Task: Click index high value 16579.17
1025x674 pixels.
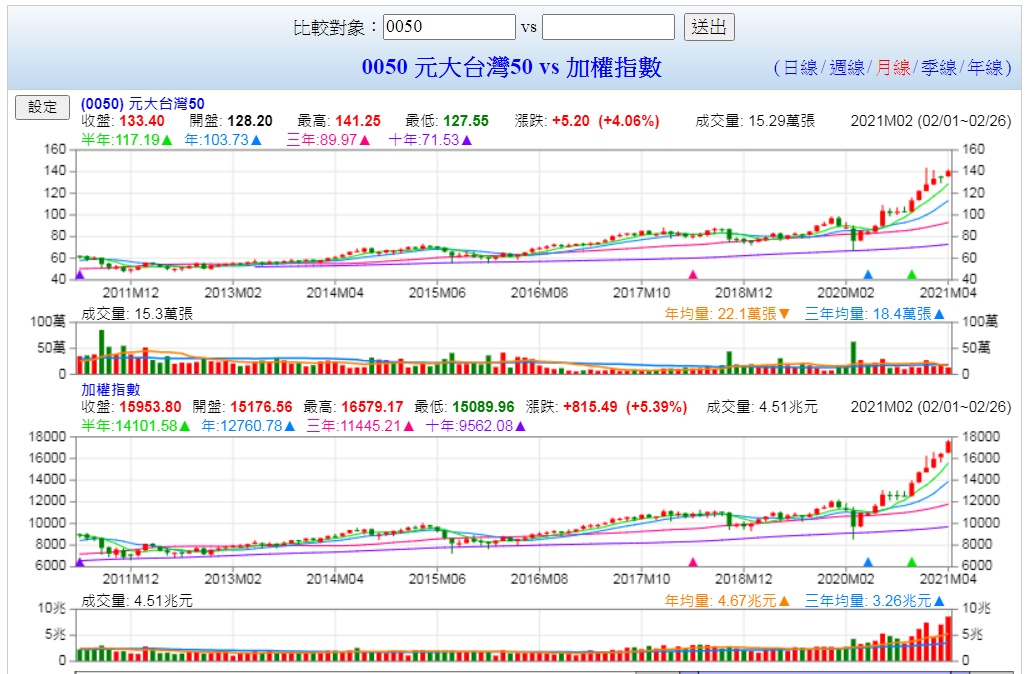Action: click(x=372, y=407)
